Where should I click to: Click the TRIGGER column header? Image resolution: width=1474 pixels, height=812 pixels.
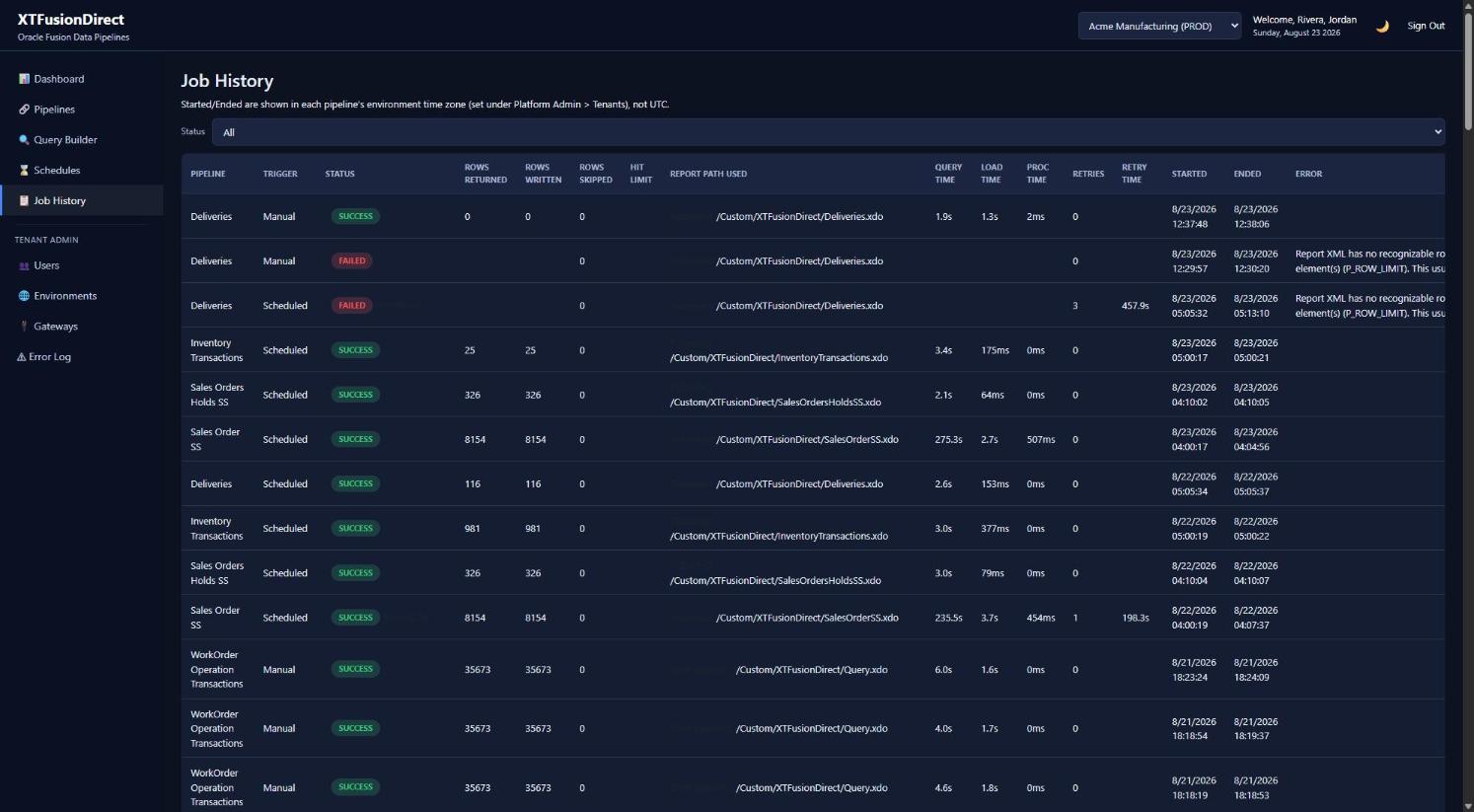click(x=280, y=174)
